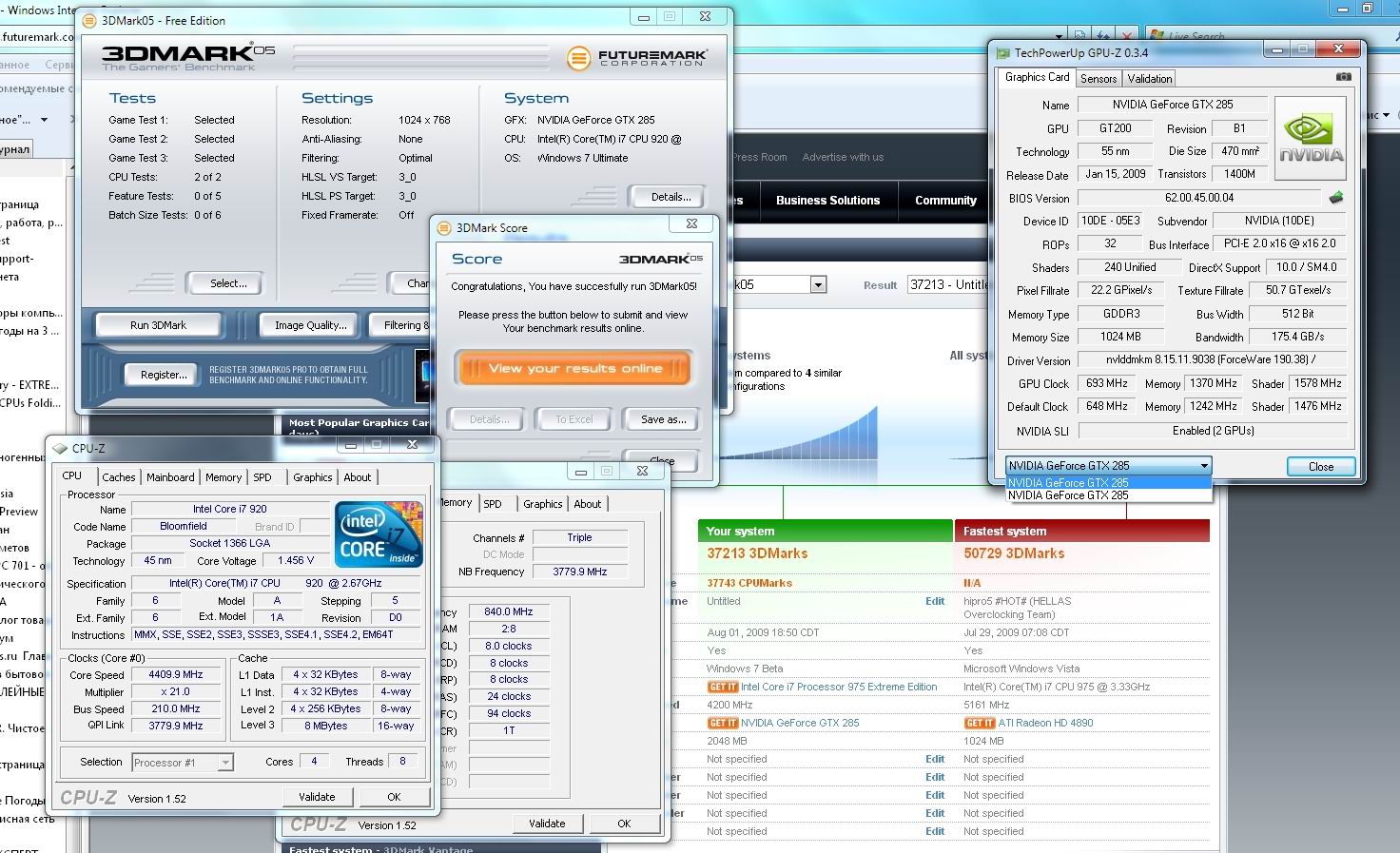Switch to the Validation tab in GPU-Z
The image size is (1400, 853).
[x=1150, y=79]
